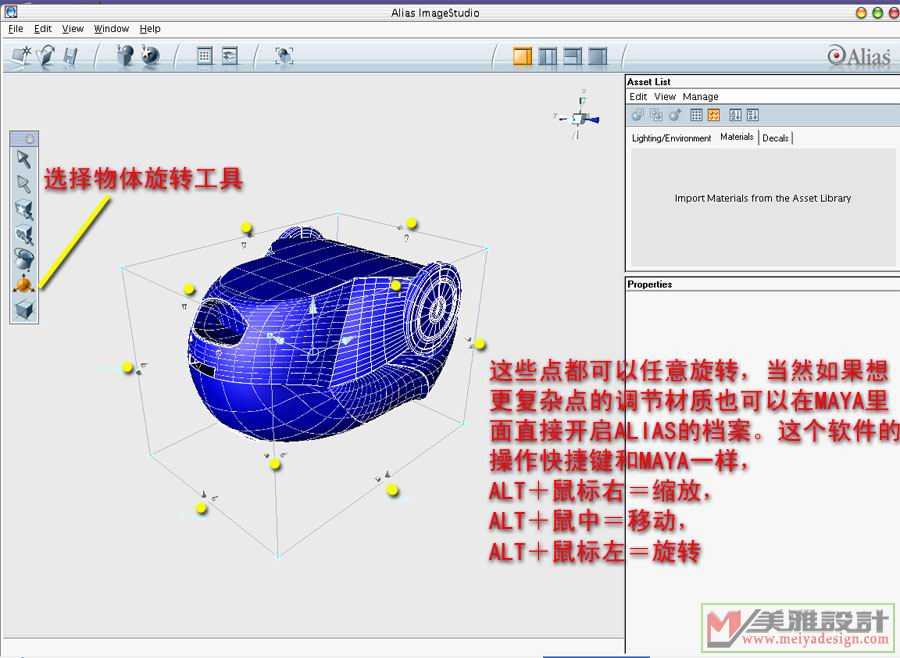
Task: Open the Help menu
Action: click(x=150, y=29)
